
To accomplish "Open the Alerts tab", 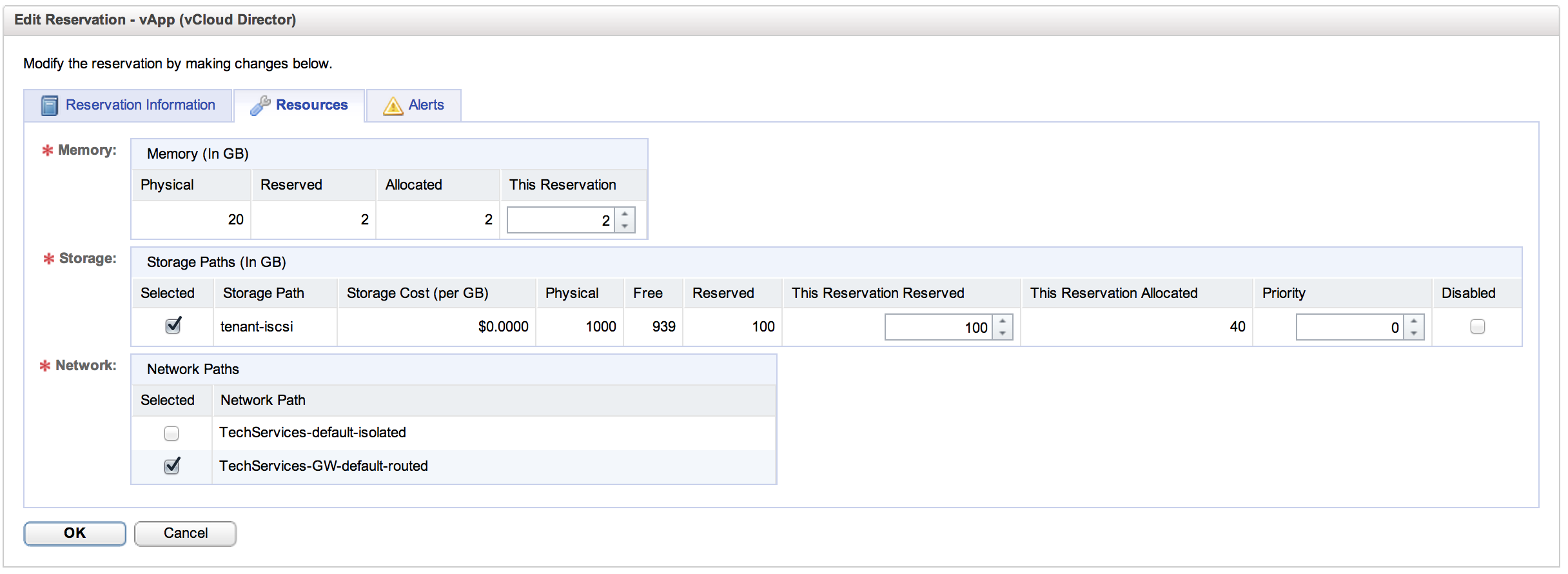I will point(426,105).
